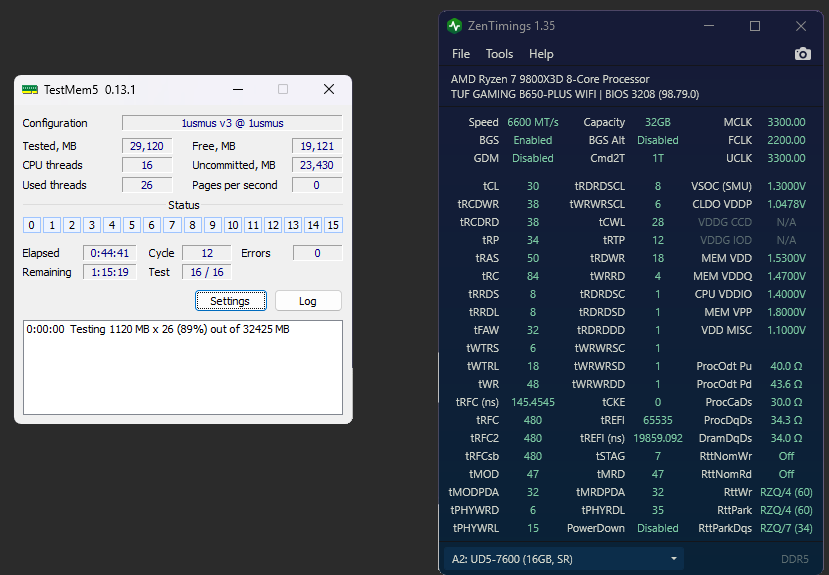Click the Cmd2T value 1T
Image resolution: width=829 pixels, height=575 pixels.
658,158
